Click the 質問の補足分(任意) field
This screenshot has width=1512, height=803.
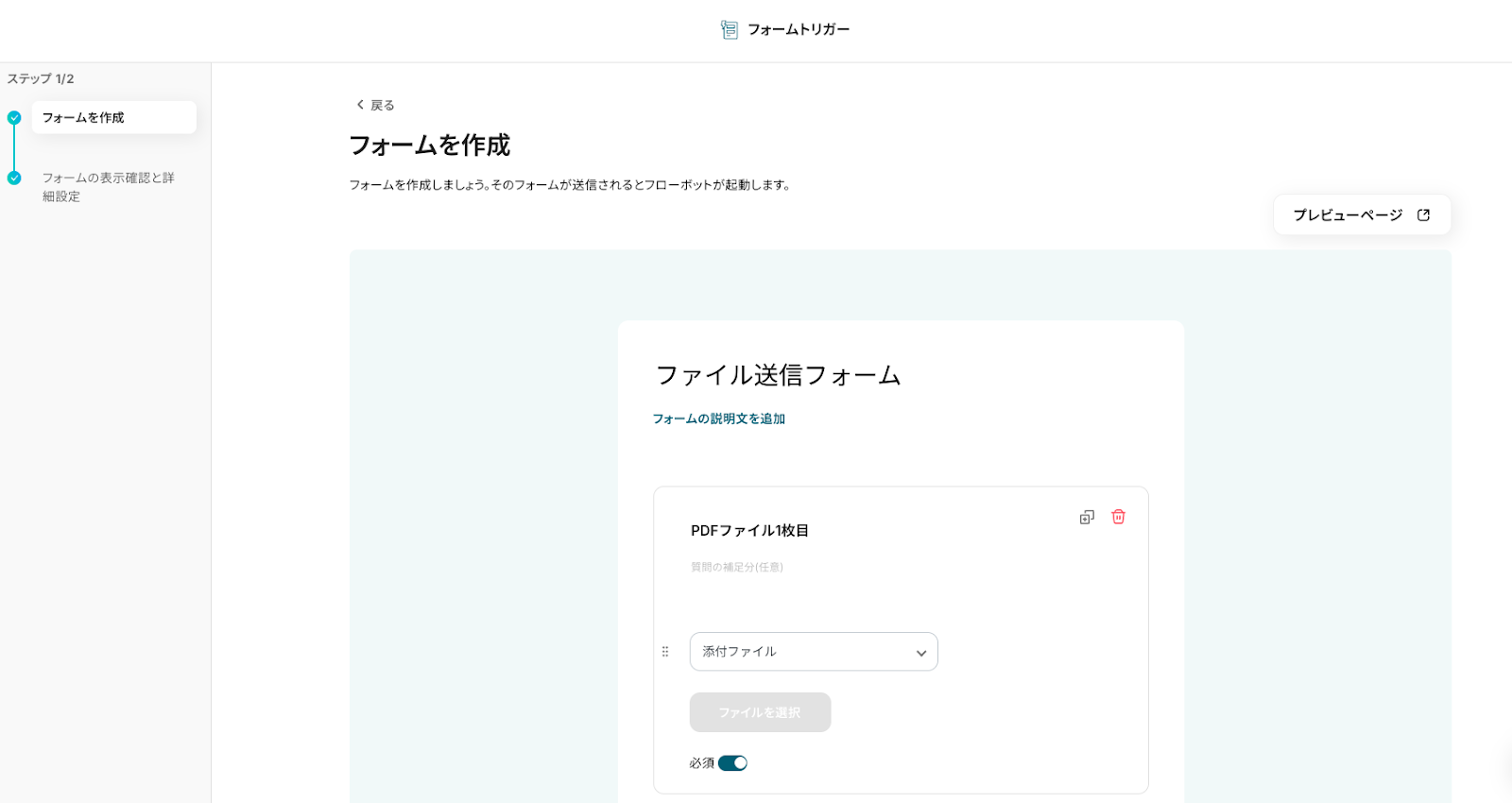coord(737,568)
